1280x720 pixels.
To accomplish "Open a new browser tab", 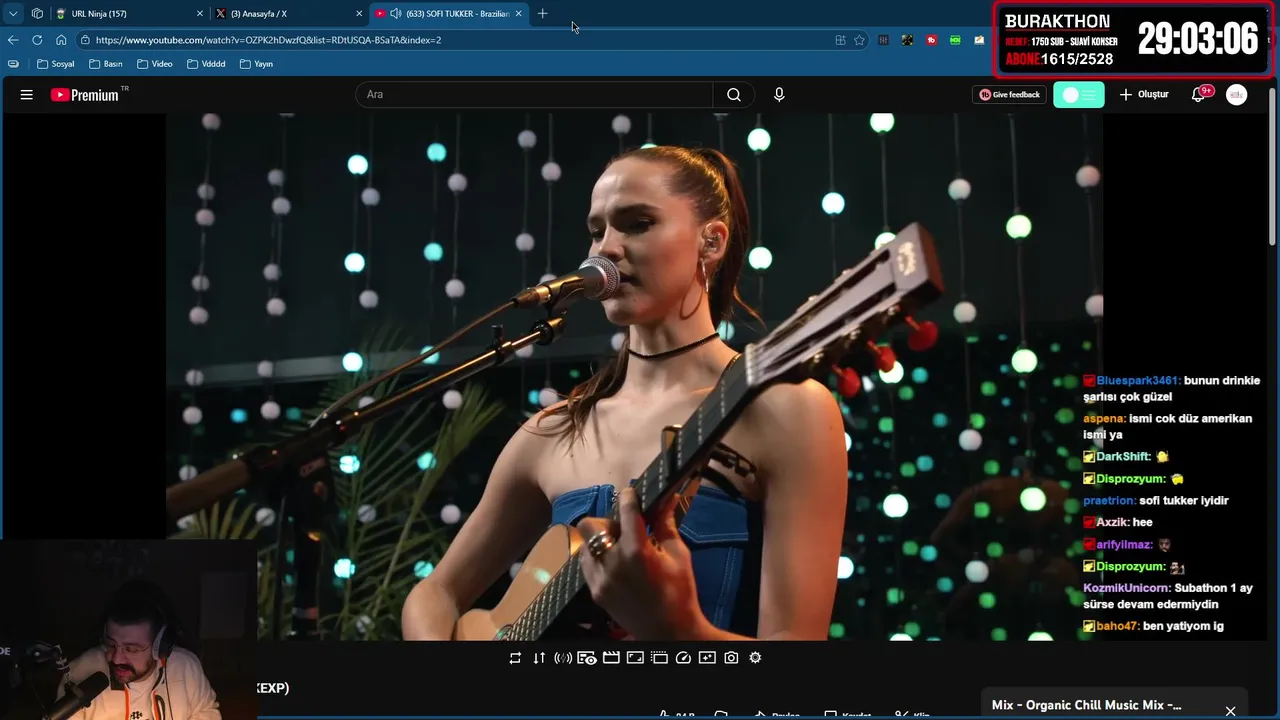I will (x=542, y=14).
